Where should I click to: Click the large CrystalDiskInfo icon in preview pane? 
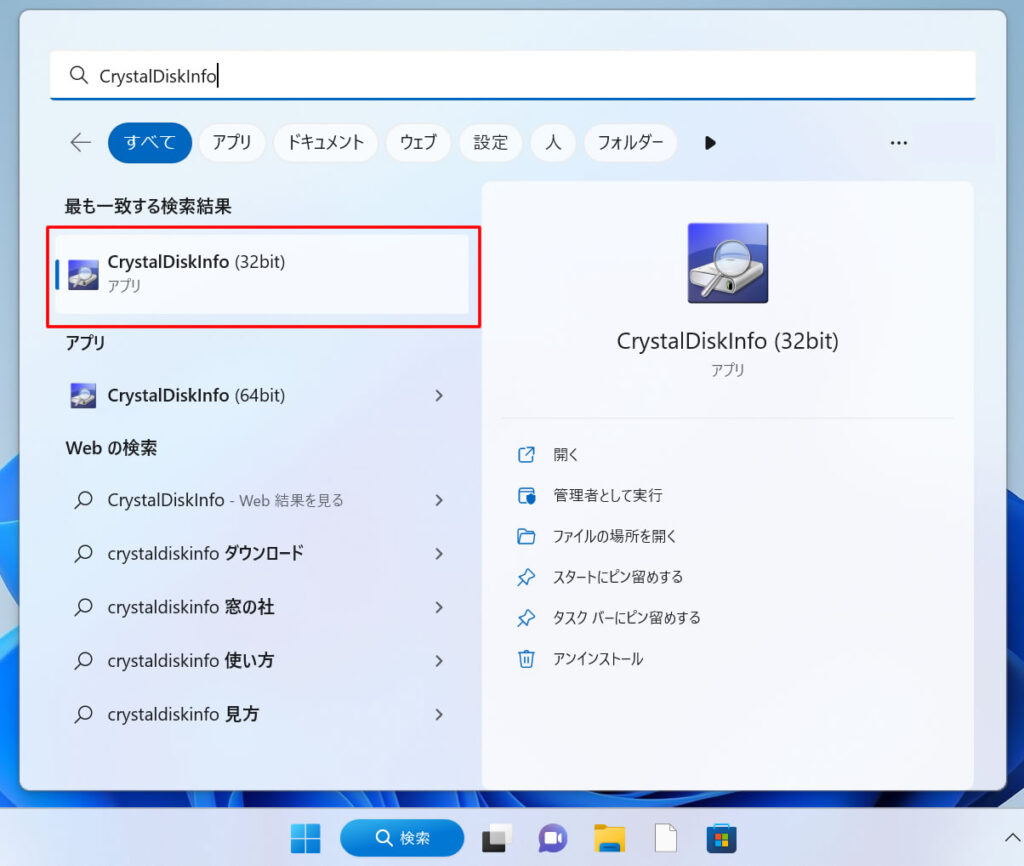point(728,263)
